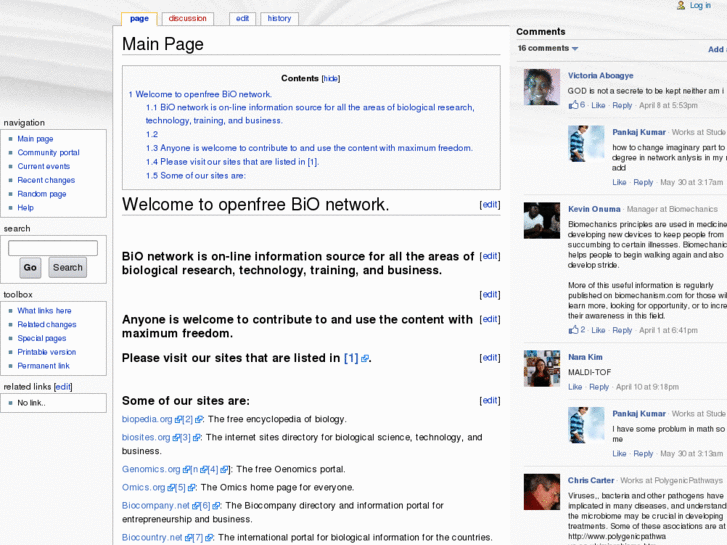This screenshot has height=545, width=727.
Task: Click the search input field
Action: click(x=53, y=248)
